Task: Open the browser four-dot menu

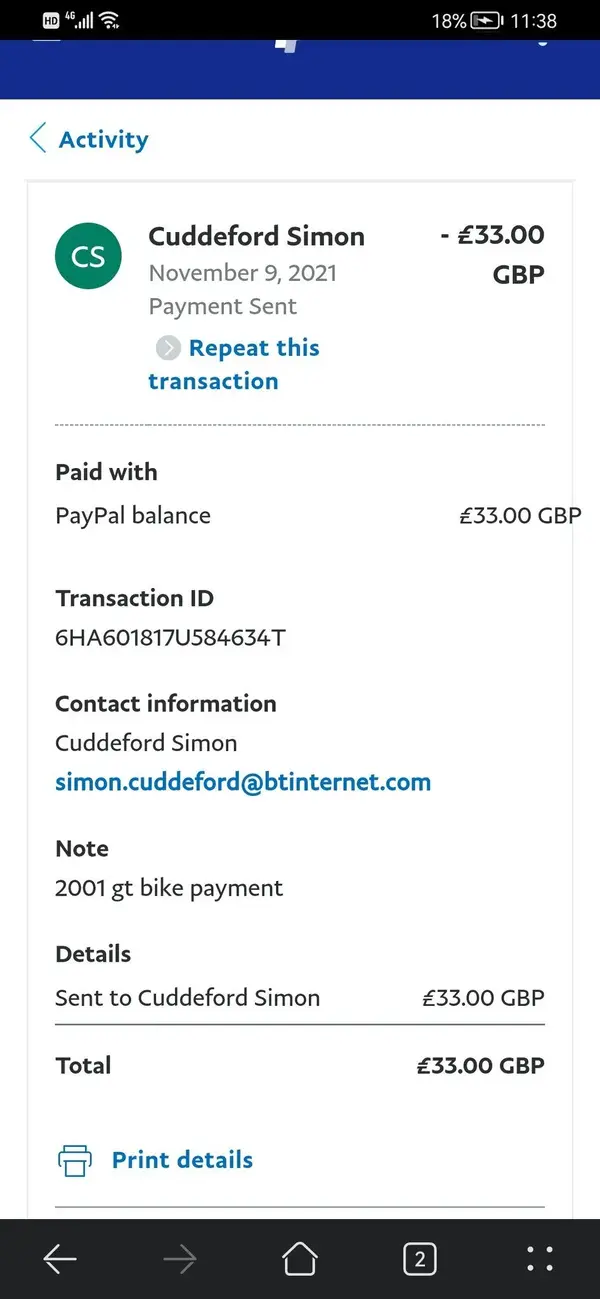Action: pos(540,1259)
